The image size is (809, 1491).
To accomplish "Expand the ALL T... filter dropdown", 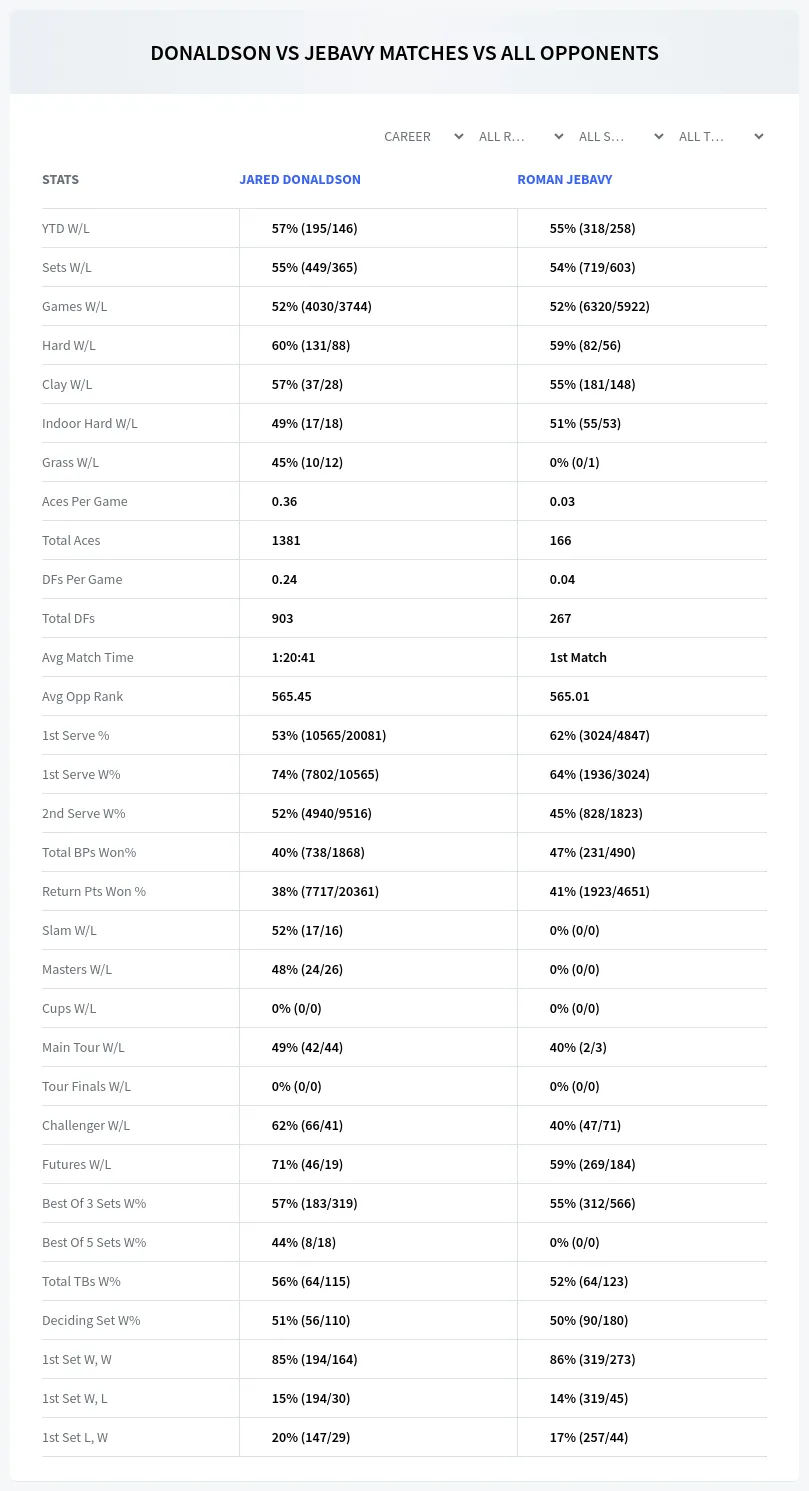I will 721,136.
